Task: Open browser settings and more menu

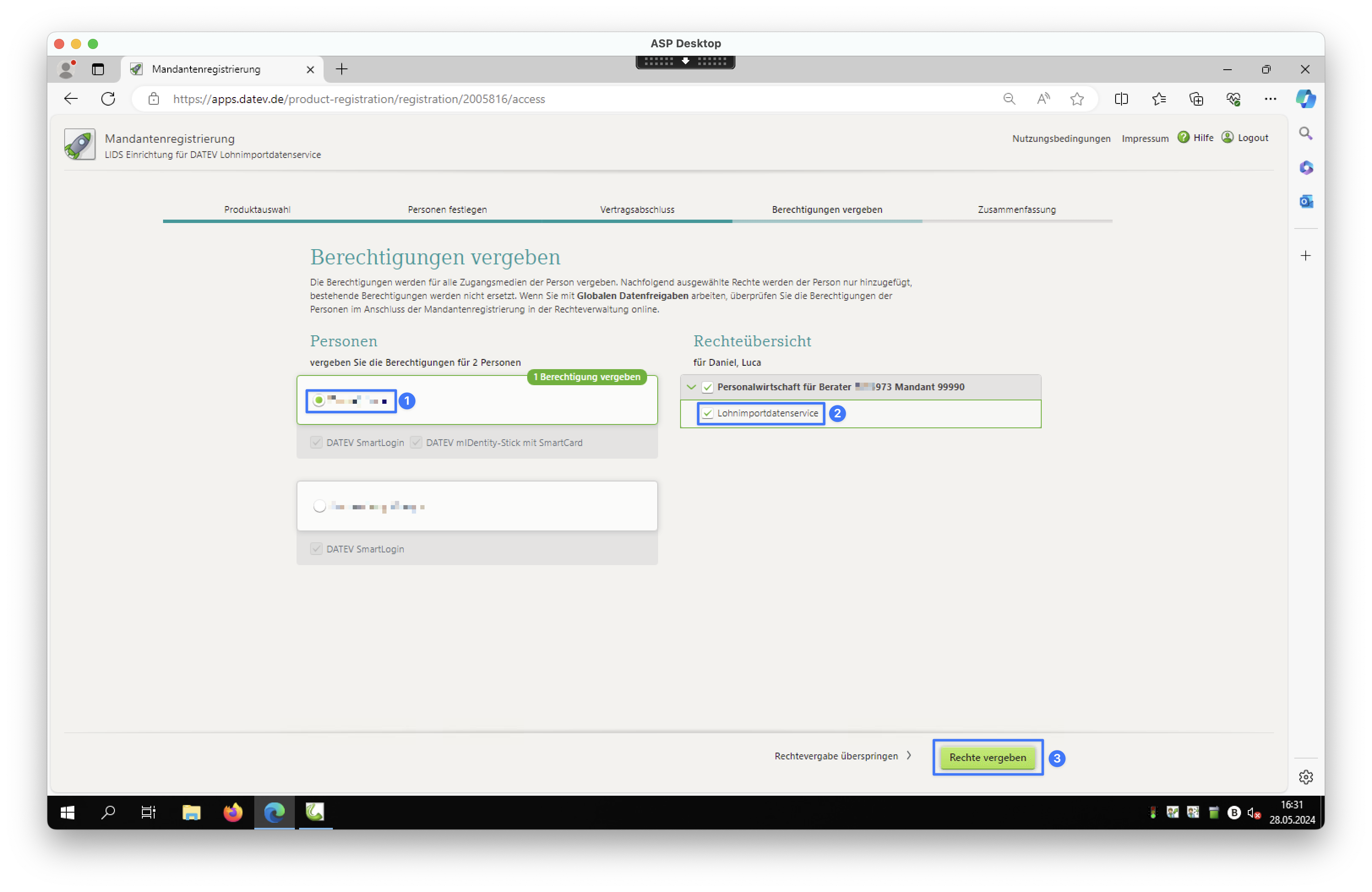Action: point(1270,99)
